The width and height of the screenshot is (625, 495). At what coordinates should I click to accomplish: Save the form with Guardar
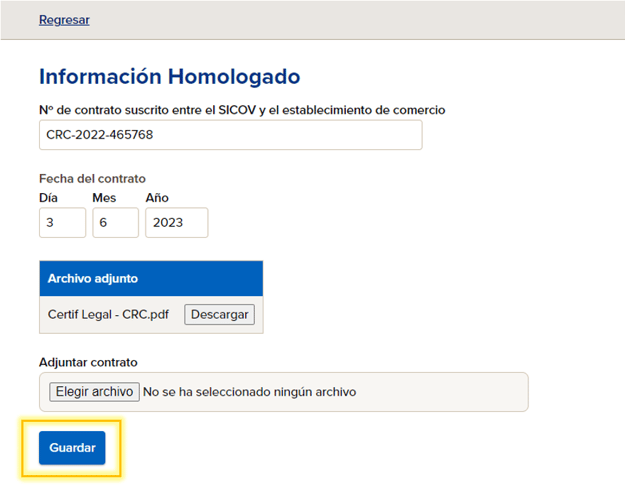72,448
